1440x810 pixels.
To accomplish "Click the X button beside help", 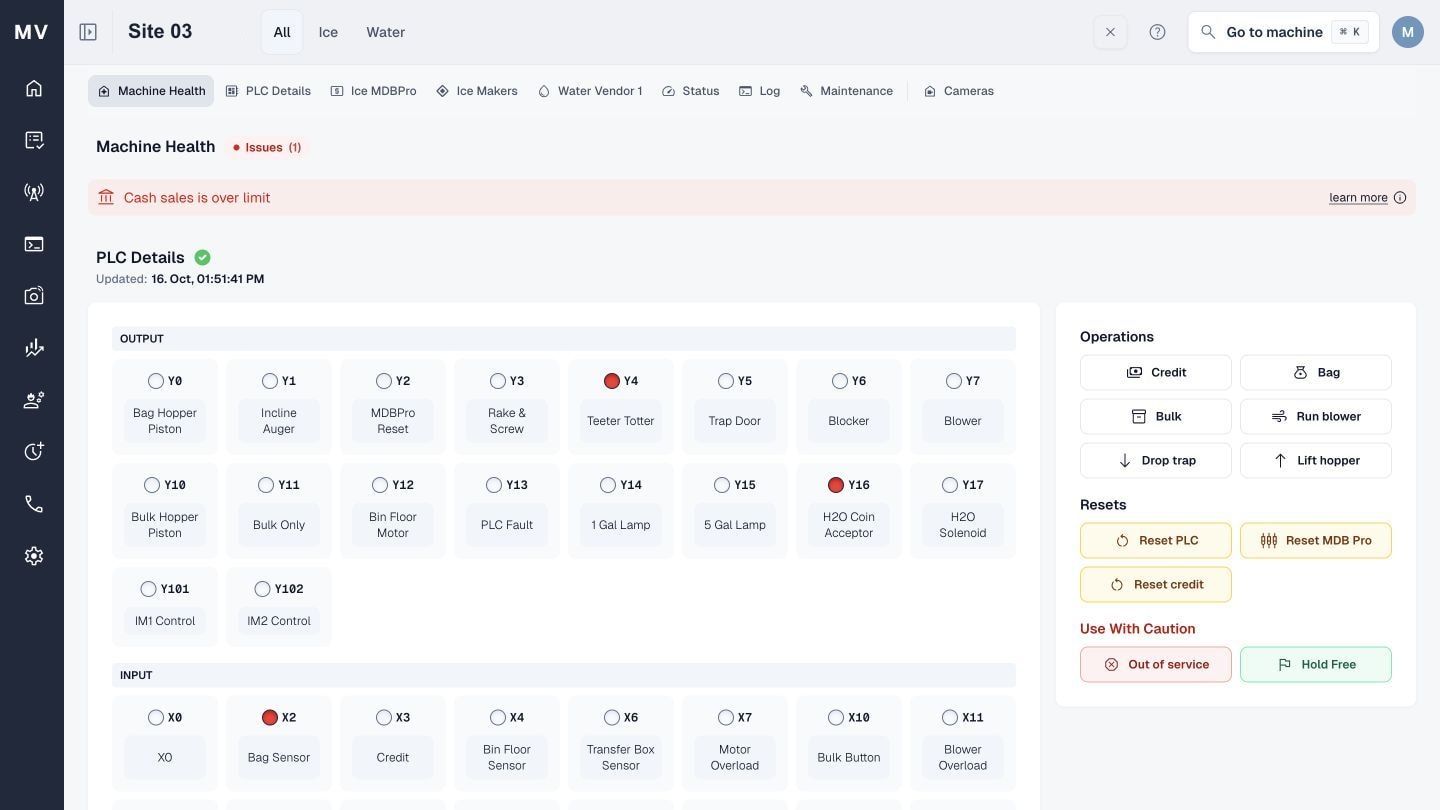I will tap(1110, 32).
